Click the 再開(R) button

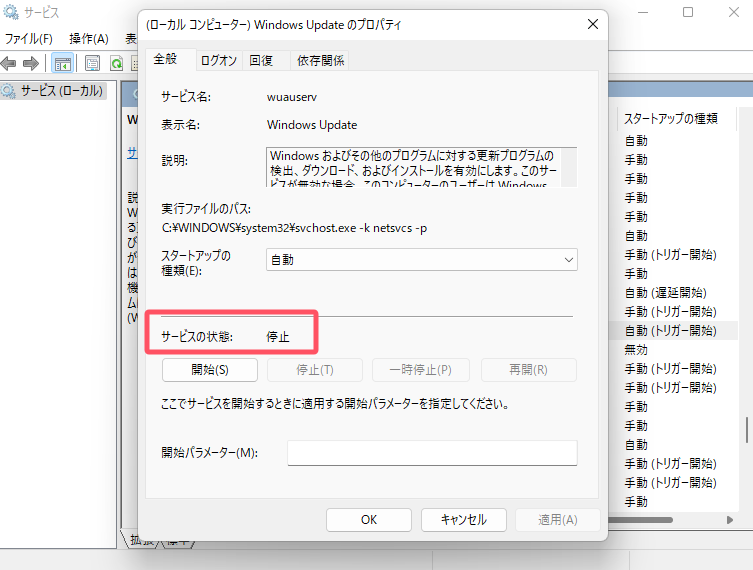528,370
